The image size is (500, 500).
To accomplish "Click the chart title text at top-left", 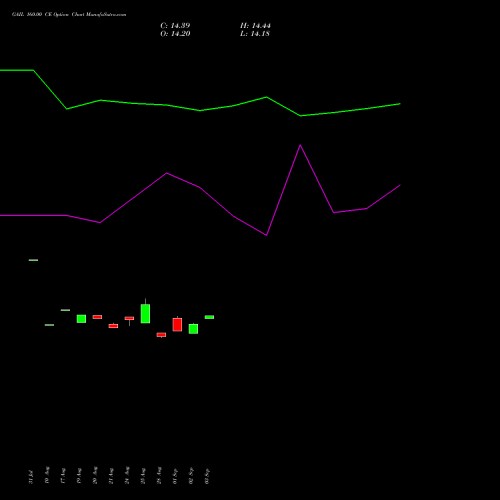I will tap(69, 15).
